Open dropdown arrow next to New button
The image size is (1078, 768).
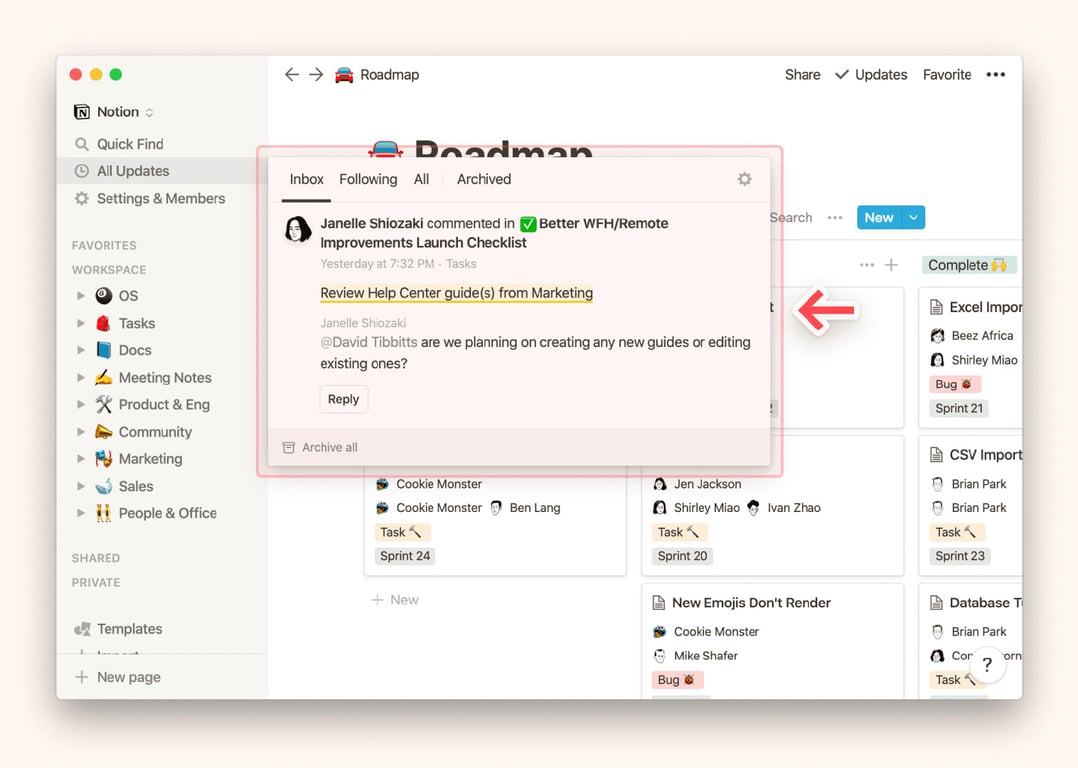913,217
